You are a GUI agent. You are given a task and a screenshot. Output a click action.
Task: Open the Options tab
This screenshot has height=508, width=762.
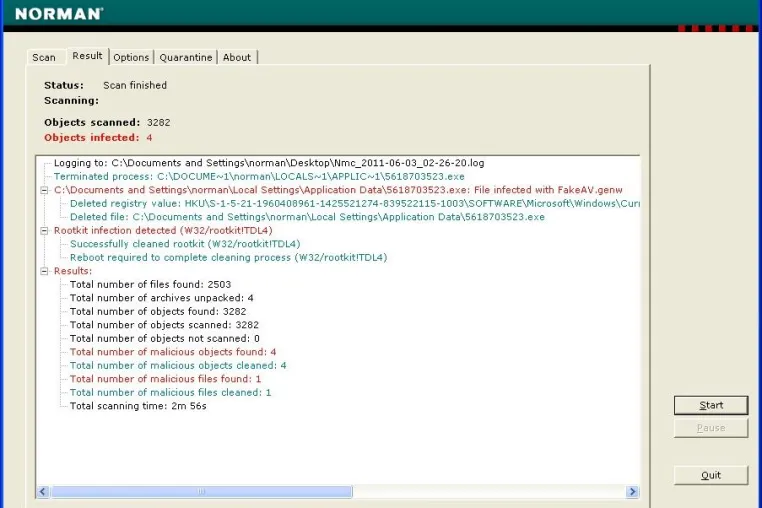131,57
